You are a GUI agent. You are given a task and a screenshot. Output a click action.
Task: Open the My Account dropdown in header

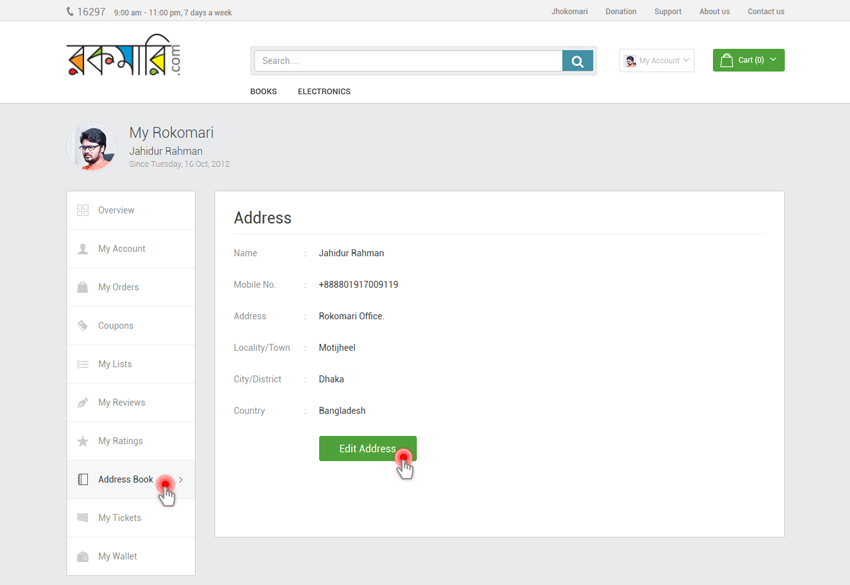pos(657,61)
